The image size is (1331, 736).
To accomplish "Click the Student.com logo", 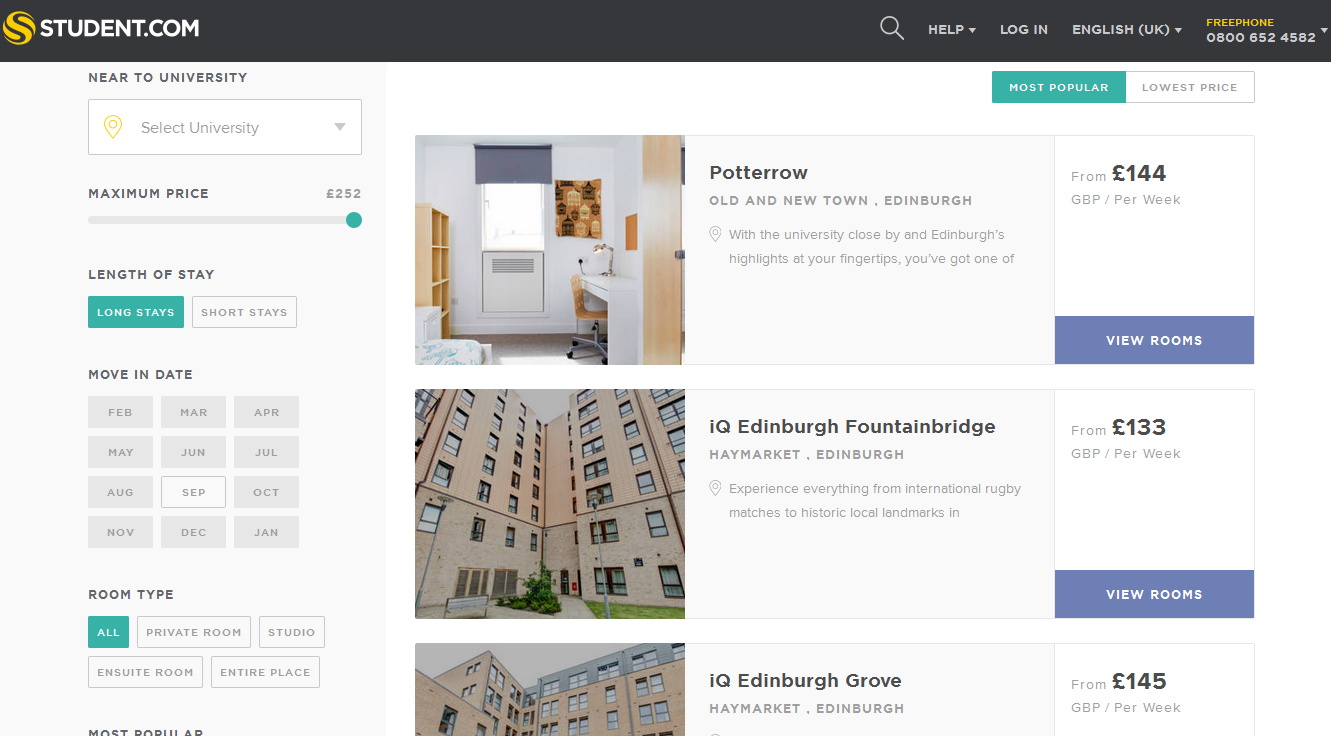I will click(x=101, y=28).
